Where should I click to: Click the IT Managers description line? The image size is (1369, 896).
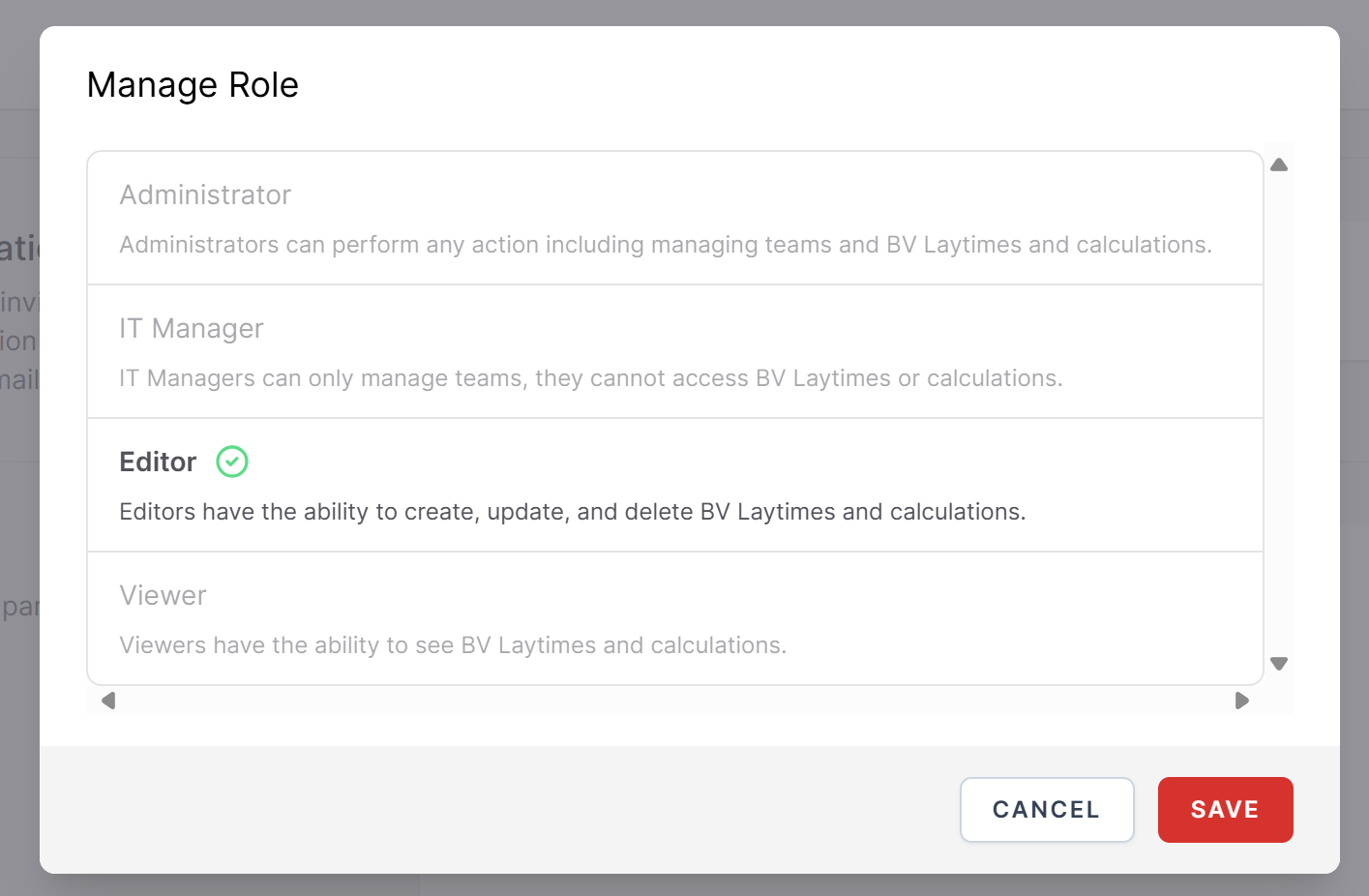coord(590,378)
